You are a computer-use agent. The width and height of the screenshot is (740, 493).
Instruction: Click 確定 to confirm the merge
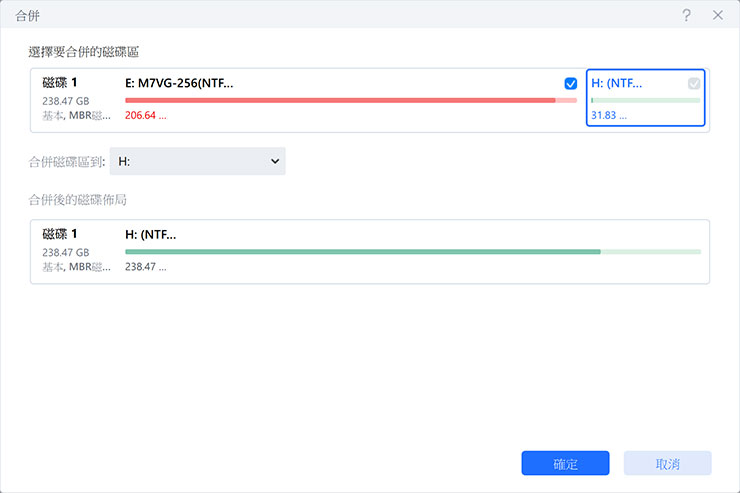pyautogui.click(x=565, y=464)
